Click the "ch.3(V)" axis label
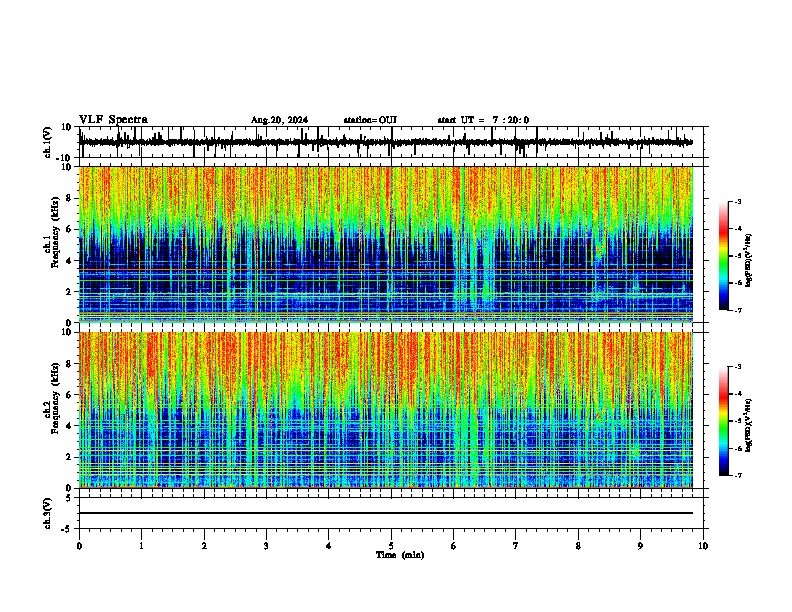Viewport: 792px width, 612px height. pyautogui.click(x=48, y=514)
